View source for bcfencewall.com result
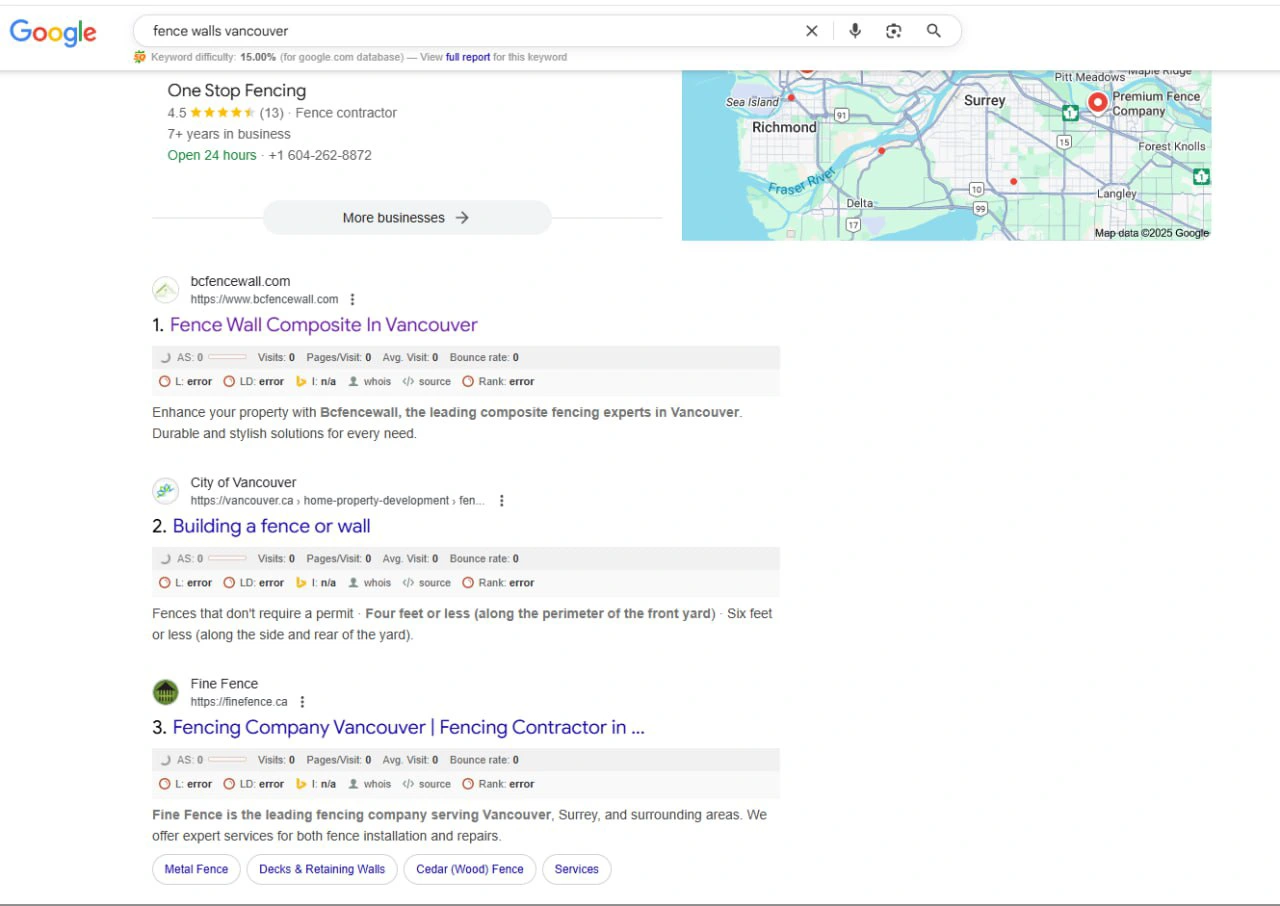The width and height of the screenshot is (1280, 906). (427, 381)
